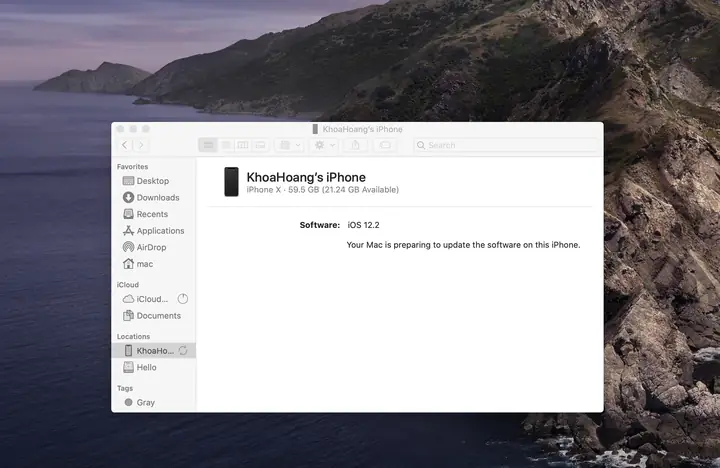Click the 'preparing to update' status message
This screenshot has width=720, height=468.
tap(463, 245)
